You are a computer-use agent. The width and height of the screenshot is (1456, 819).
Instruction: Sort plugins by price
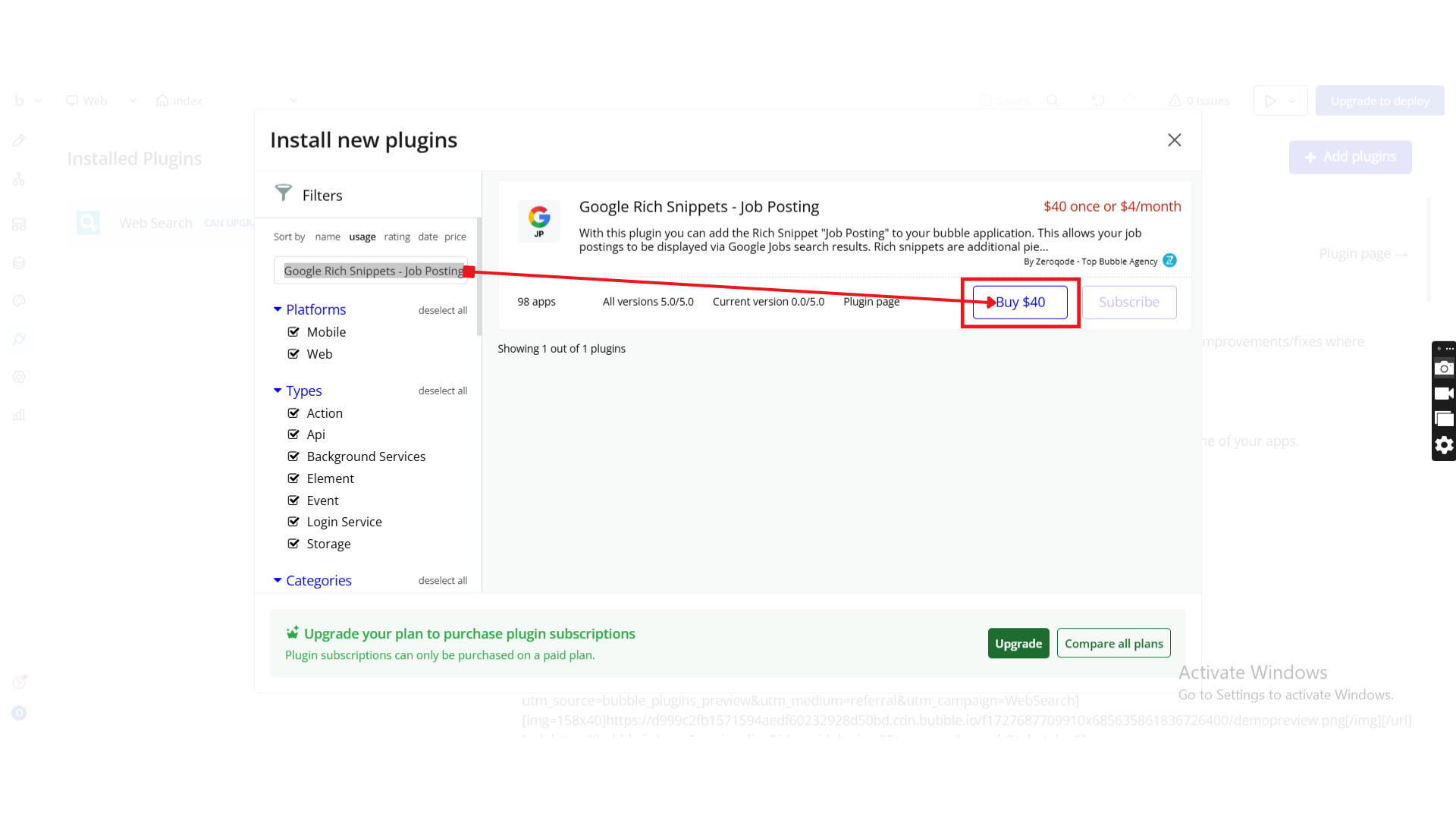[x=455, y=237]
